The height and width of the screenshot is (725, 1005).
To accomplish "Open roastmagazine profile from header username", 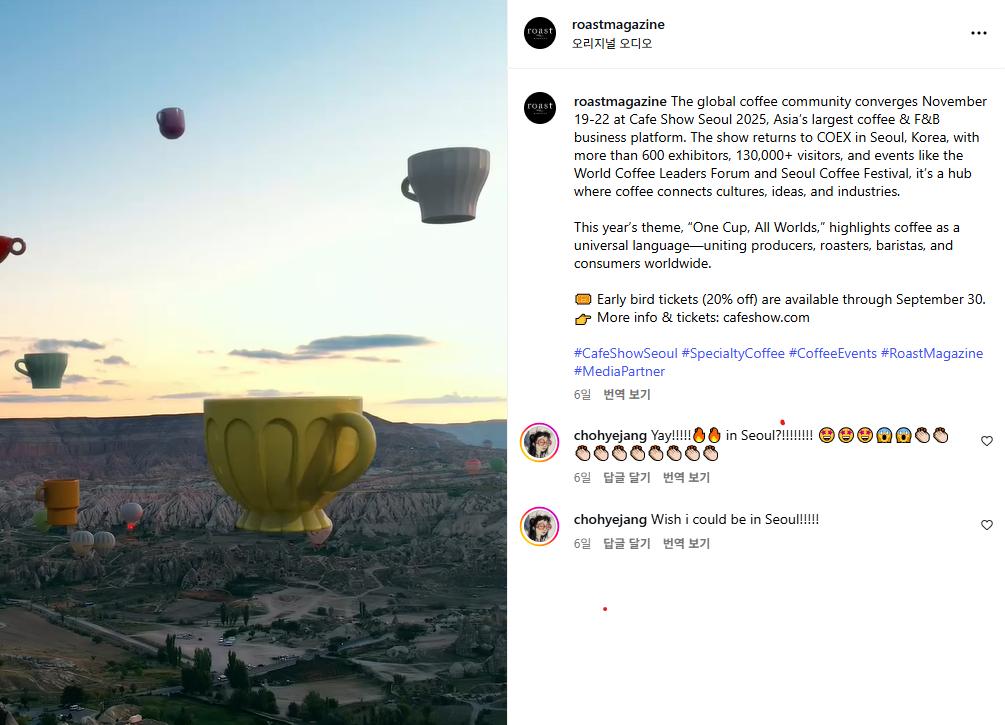I will tap(618, 24).
